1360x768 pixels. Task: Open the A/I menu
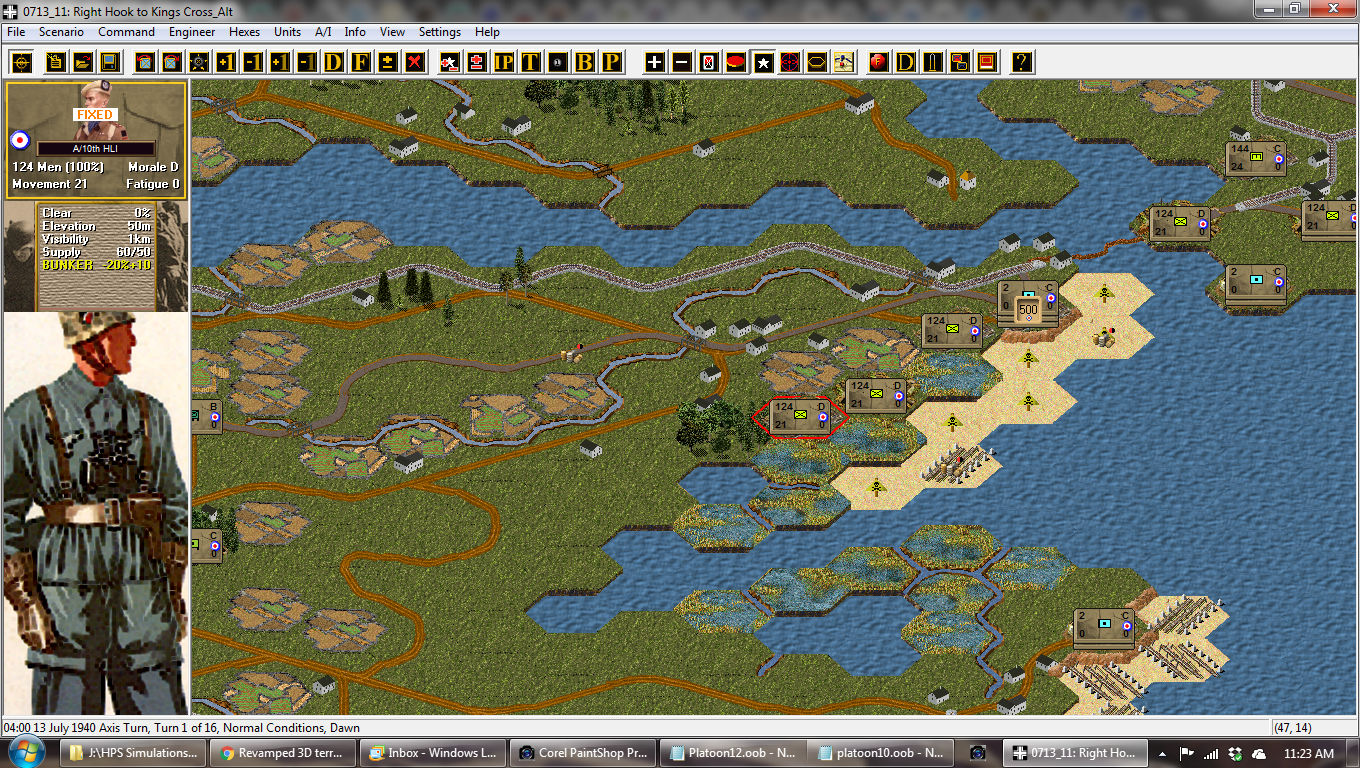(x=323, y=32)
